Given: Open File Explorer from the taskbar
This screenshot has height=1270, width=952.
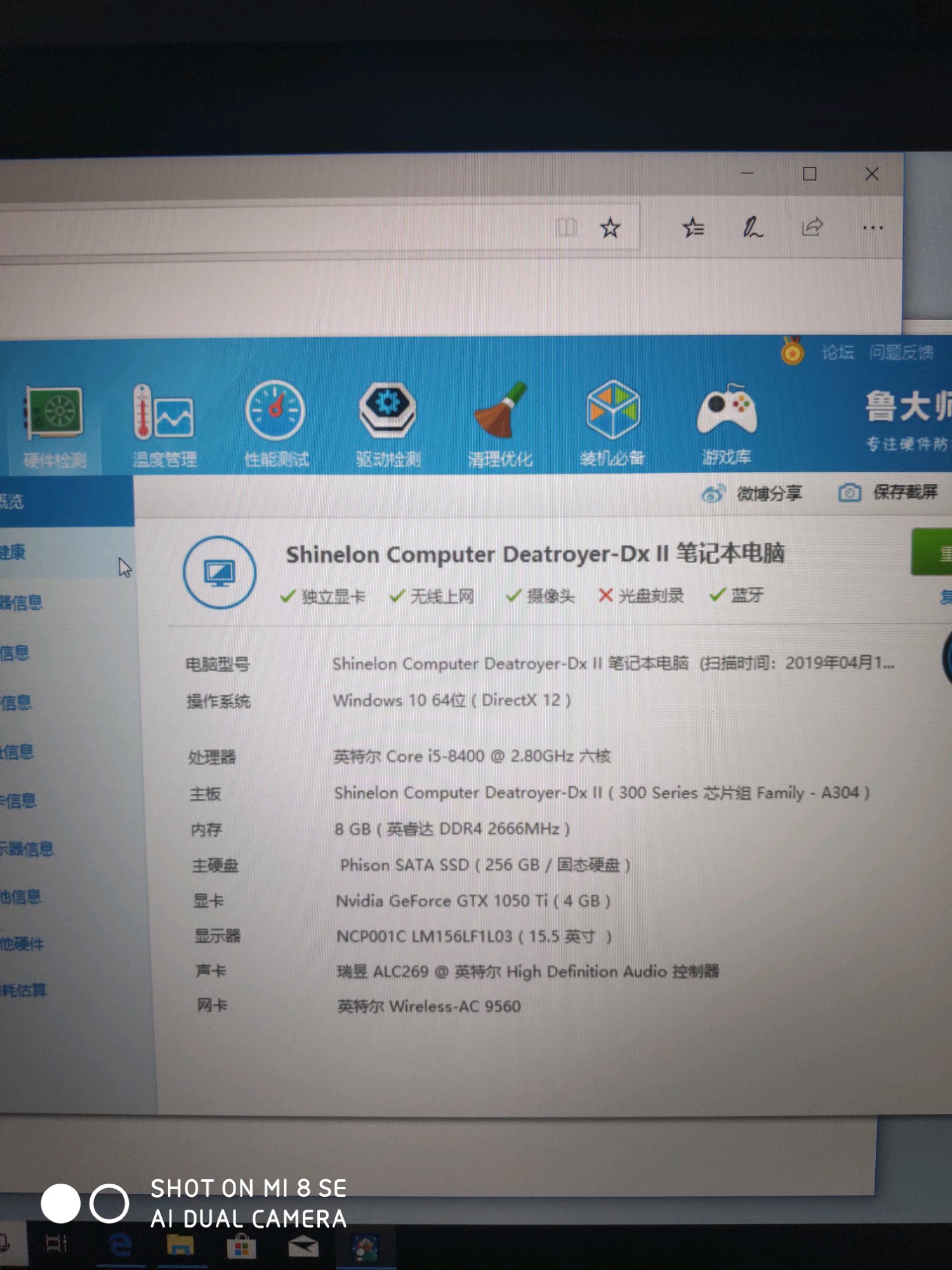Looking at the screenshot, I should (x=180, y=1245).
